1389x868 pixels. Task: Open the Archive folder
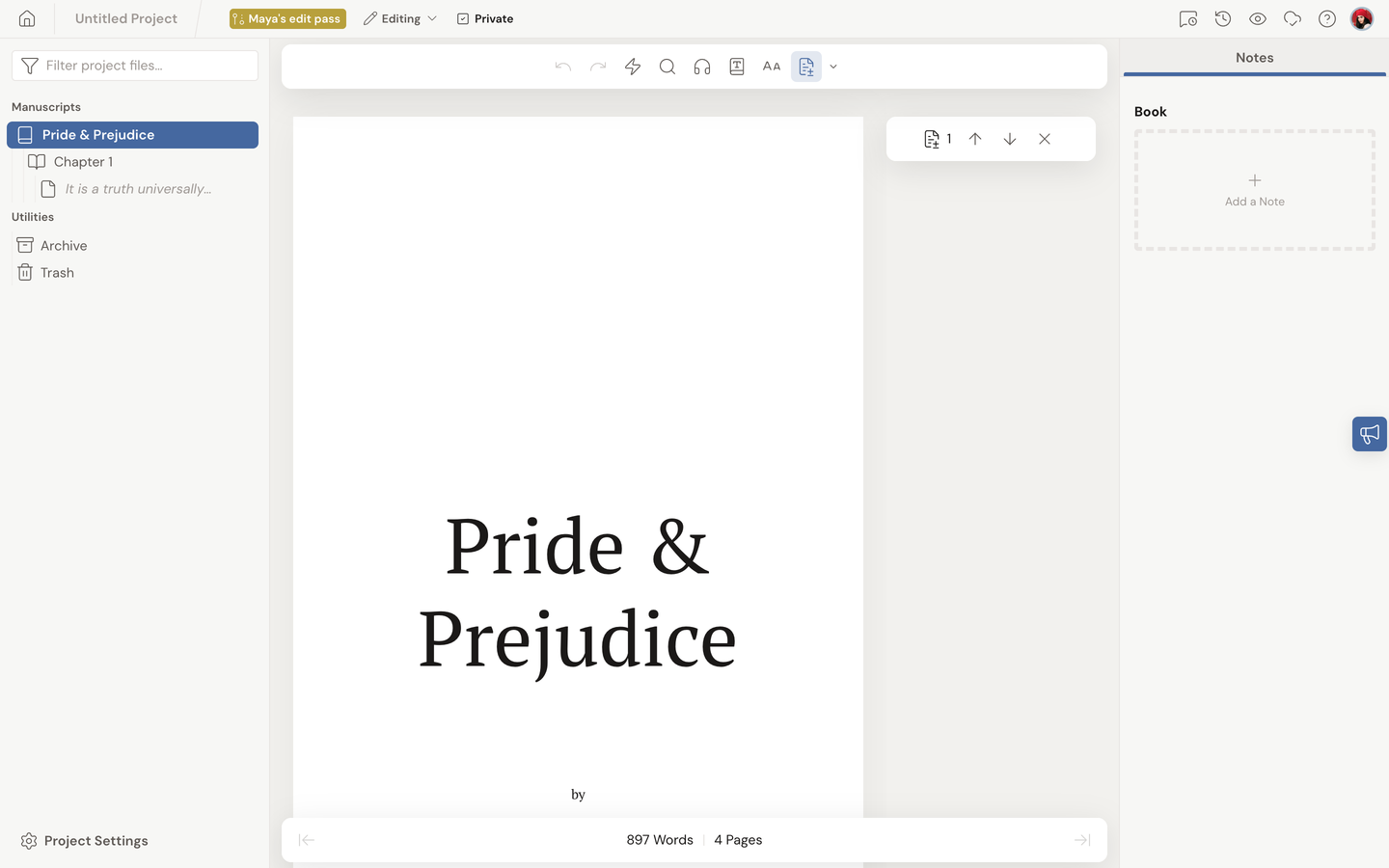point(64,246)
